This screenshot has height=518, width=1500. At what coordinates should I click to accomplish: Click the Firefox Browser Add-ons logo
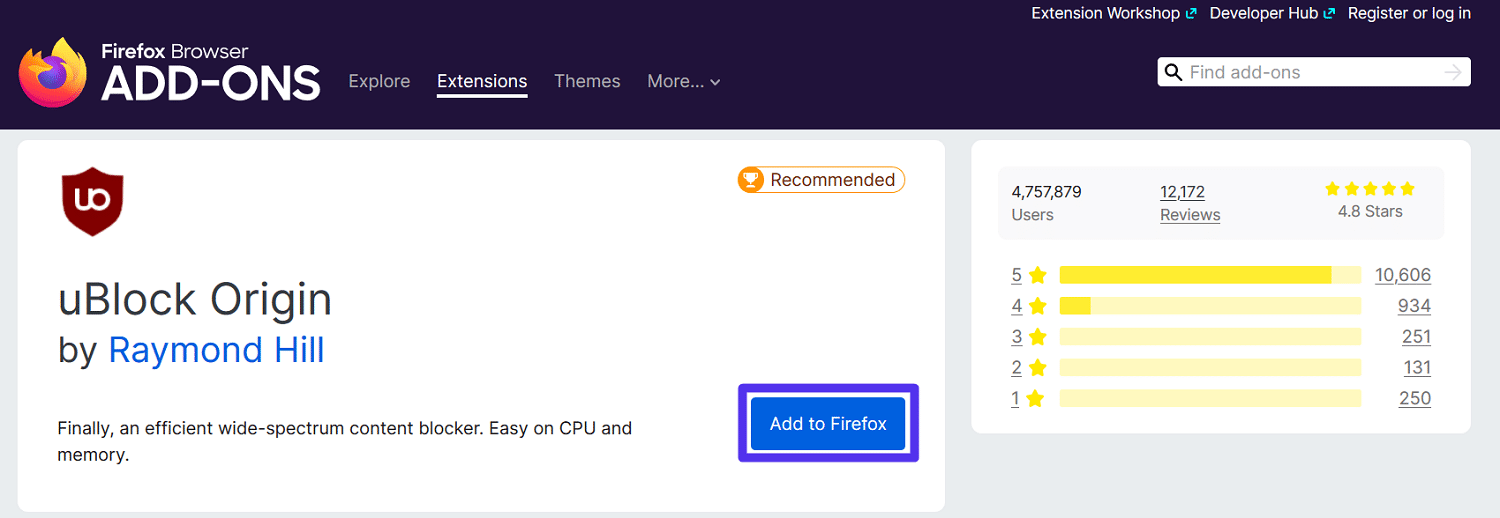pos(170,73)
